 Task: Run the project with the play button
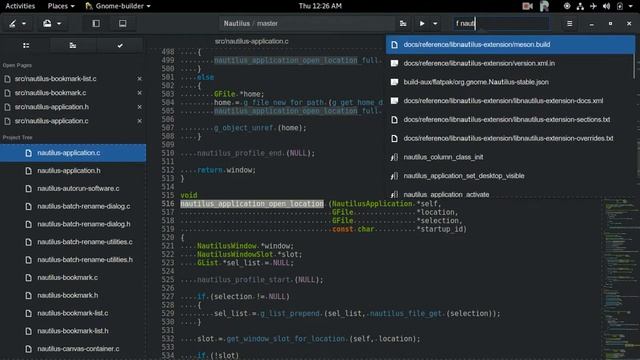422,24
